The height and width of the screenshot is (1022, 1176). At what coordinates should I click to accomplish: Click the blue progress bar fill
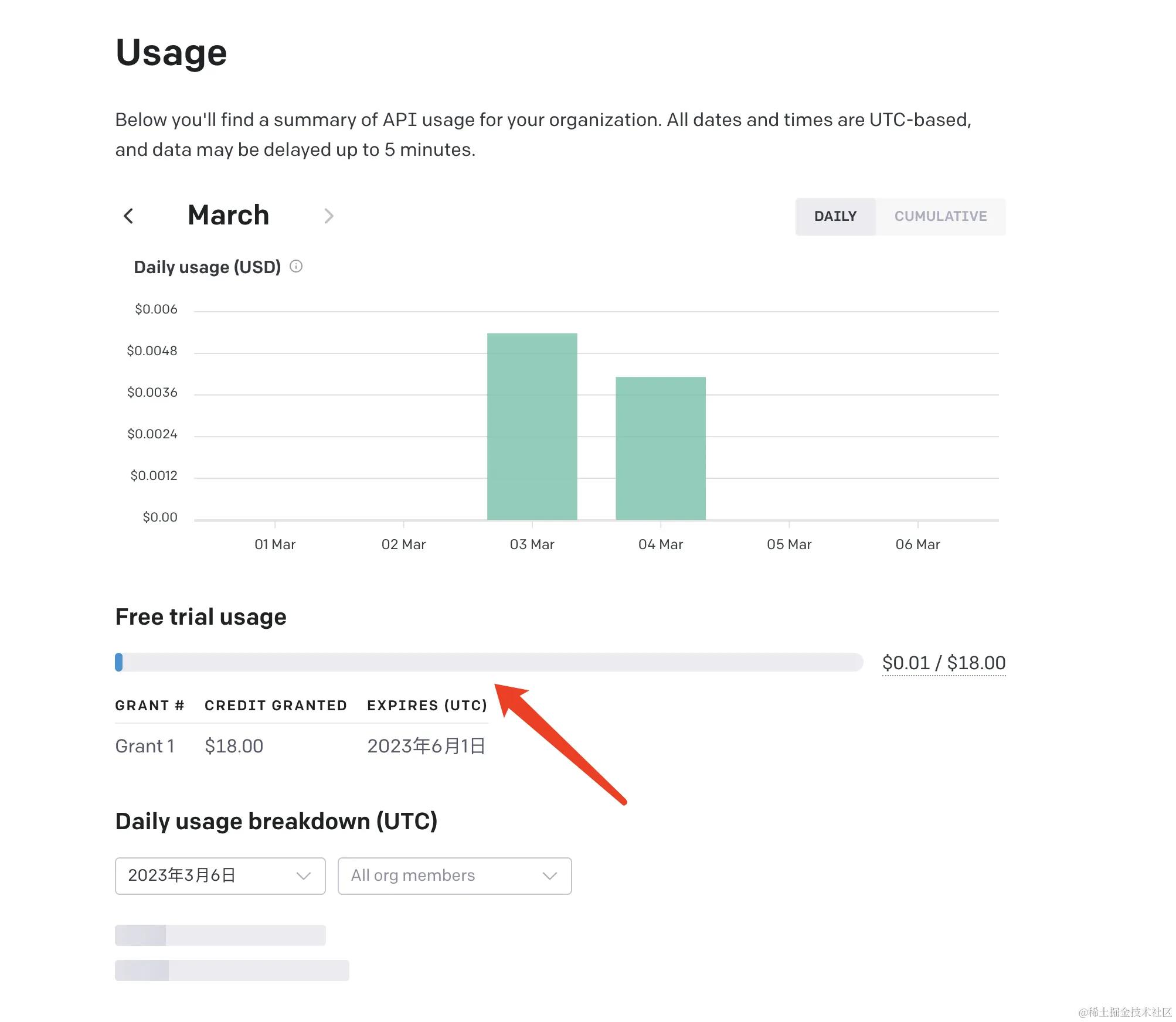pos(119,662)
